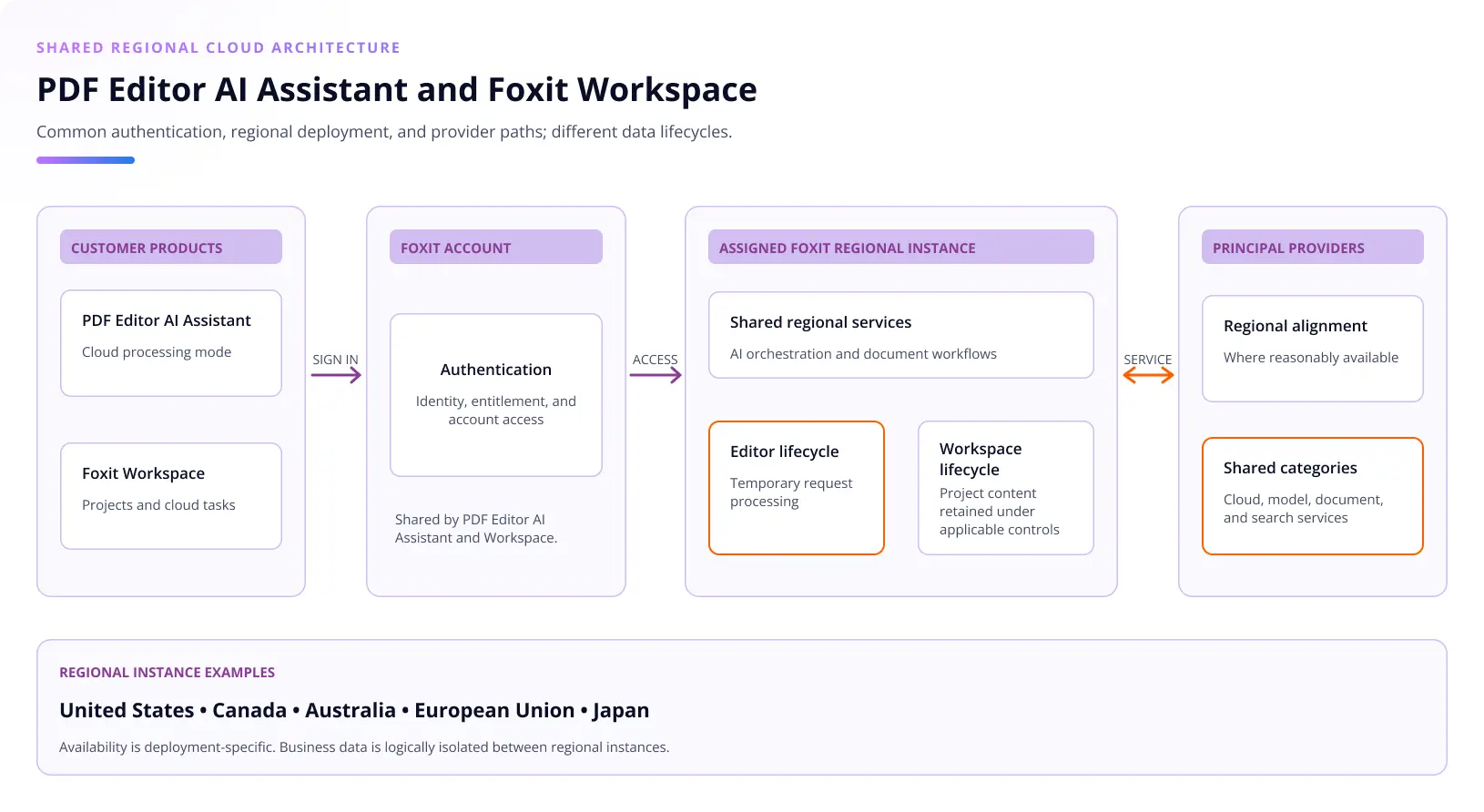This screenshot has width=1484, height=812.
Task: Click the "SIGN IN" connector label
Action: 335,360
